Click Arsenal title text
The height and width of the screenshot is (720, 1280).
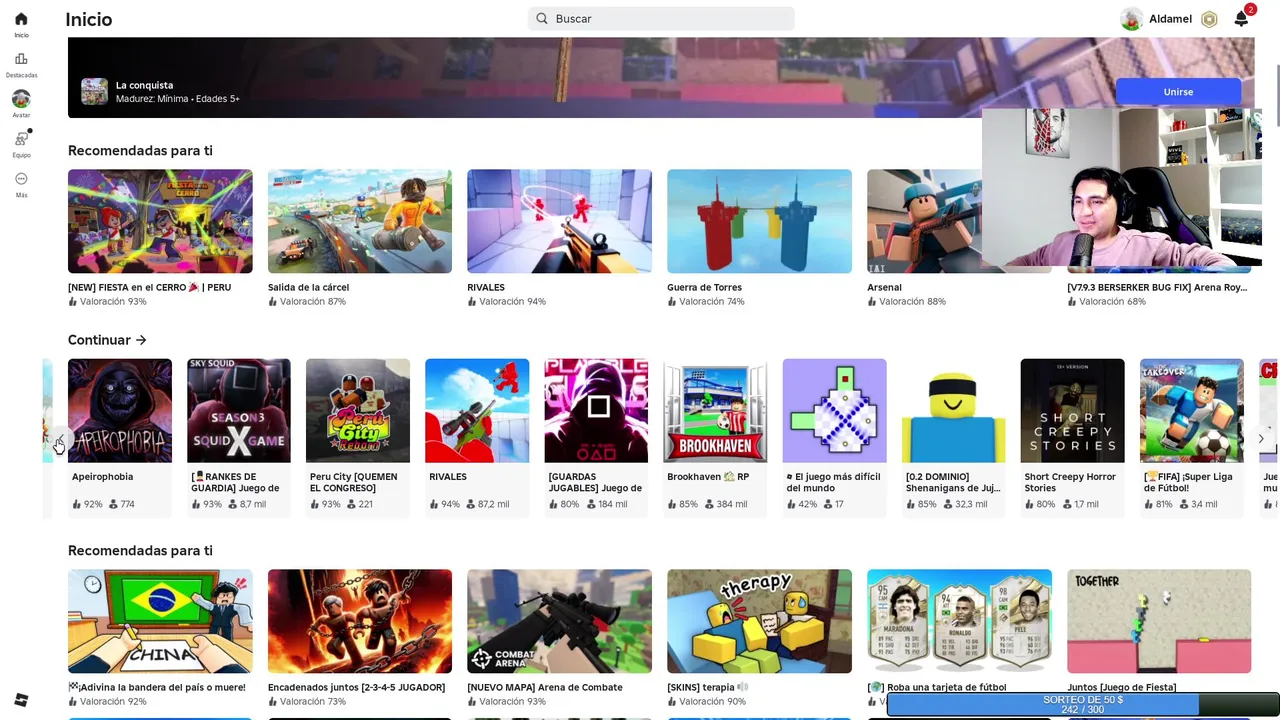pos(884,287)
